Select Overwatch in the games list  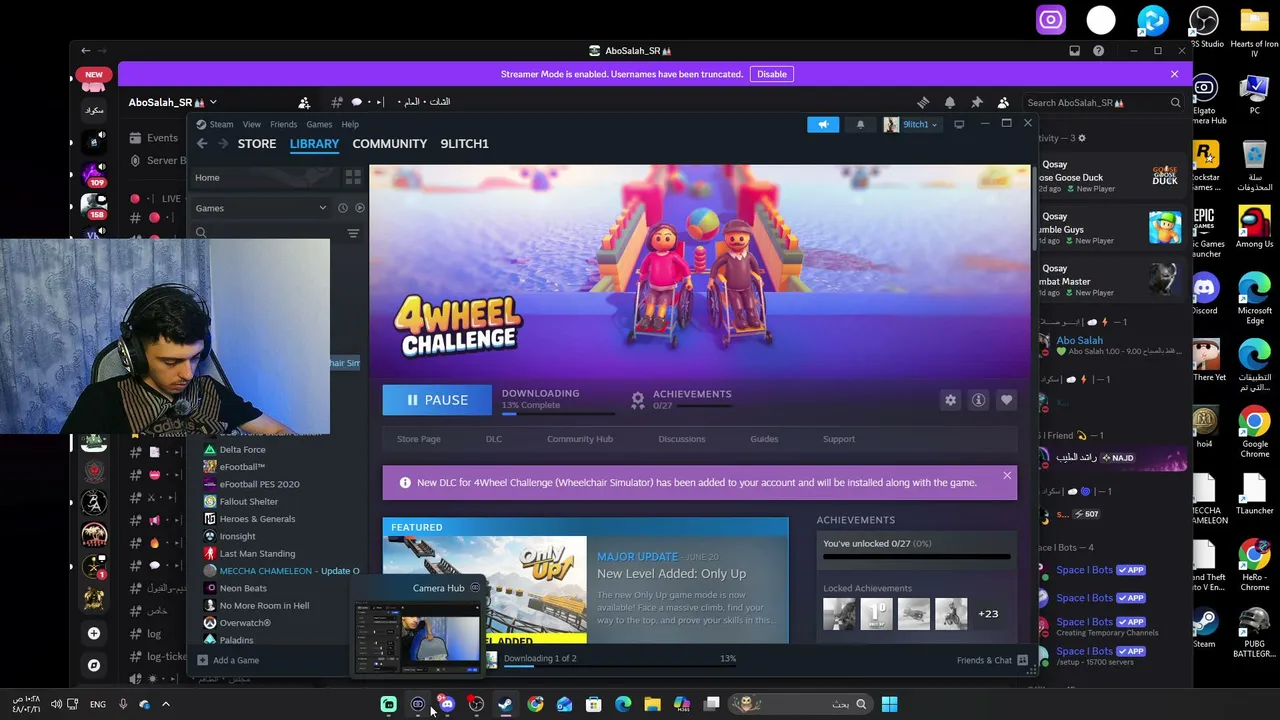pyautogui.click(x=245, y=623)
